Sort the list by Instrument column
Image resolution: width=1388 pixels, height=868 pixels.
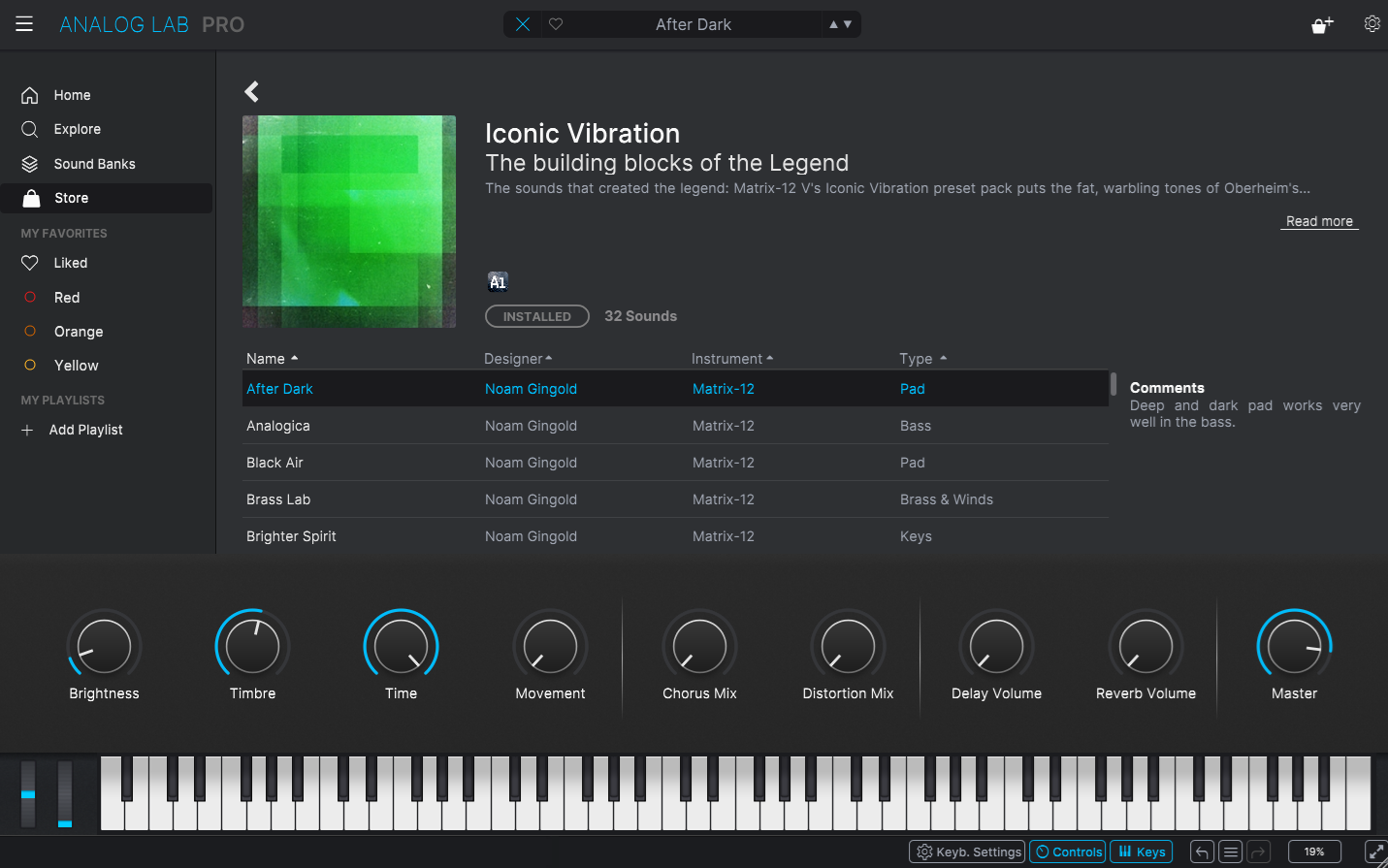click(732, 359)
